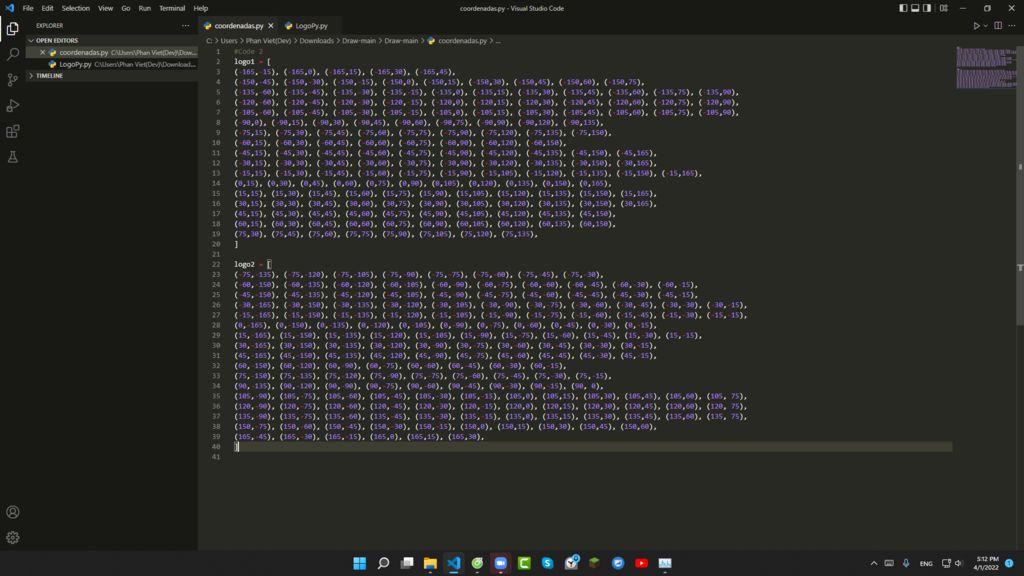Split the editor to the right

click(x=998, y=25)
